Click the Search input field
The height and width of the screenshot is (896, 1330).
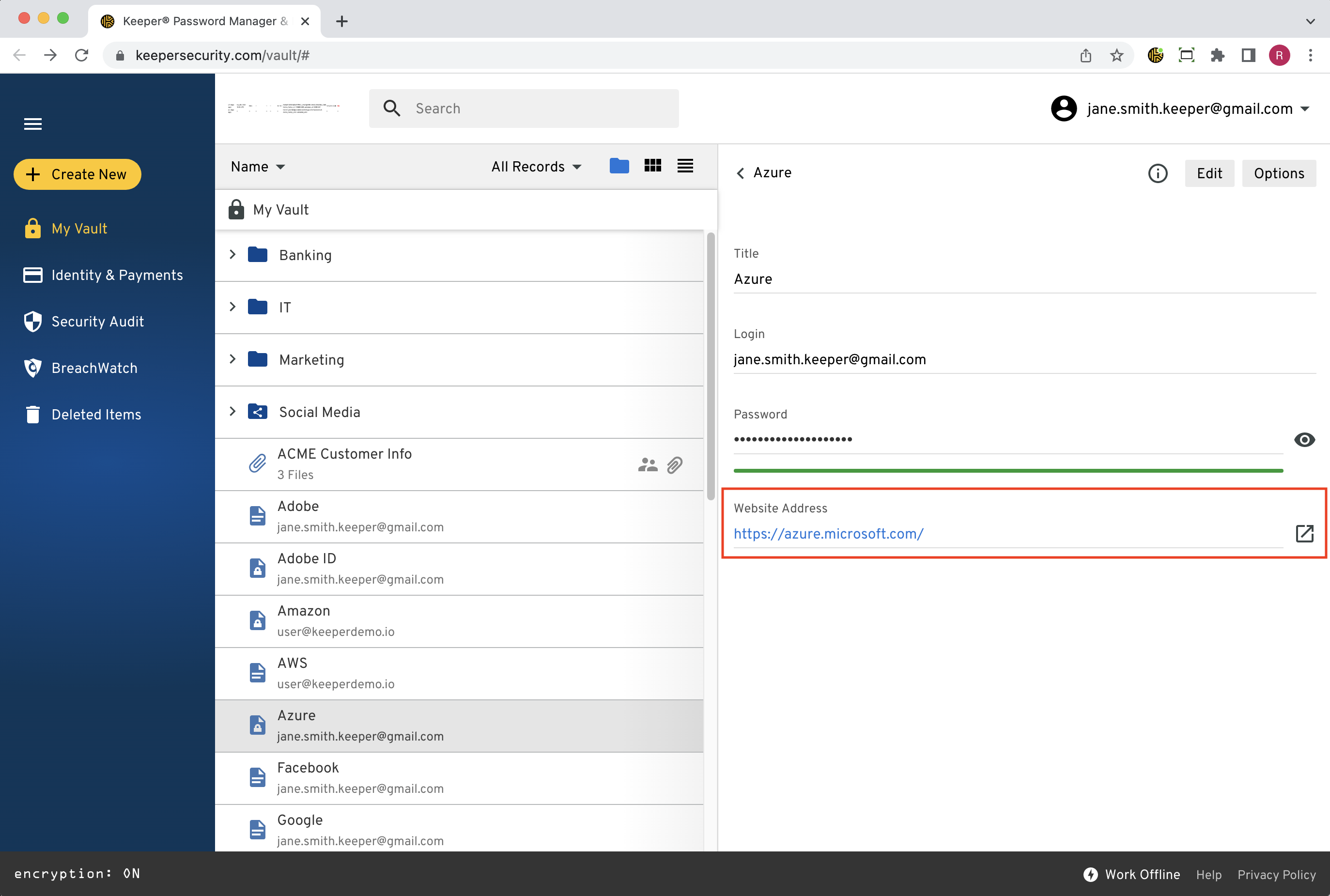tap(523, 108)
